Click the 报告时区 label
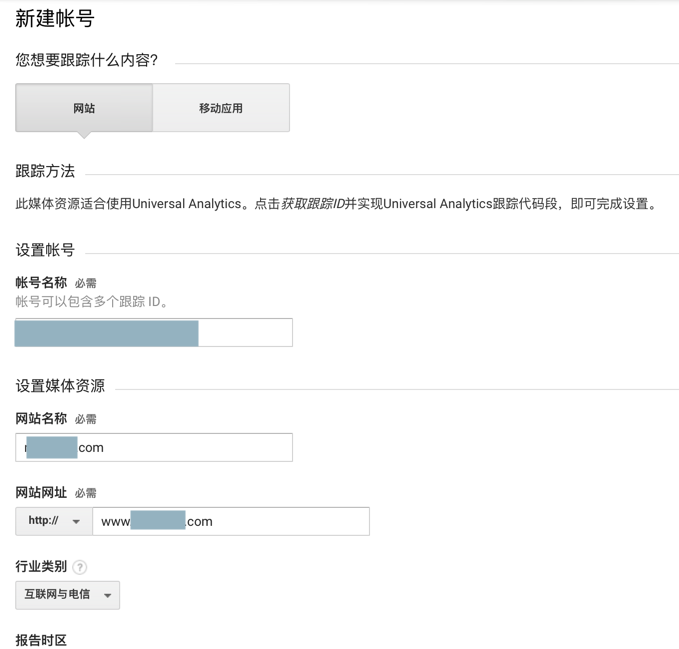The image size is (679, 649). 41,640
